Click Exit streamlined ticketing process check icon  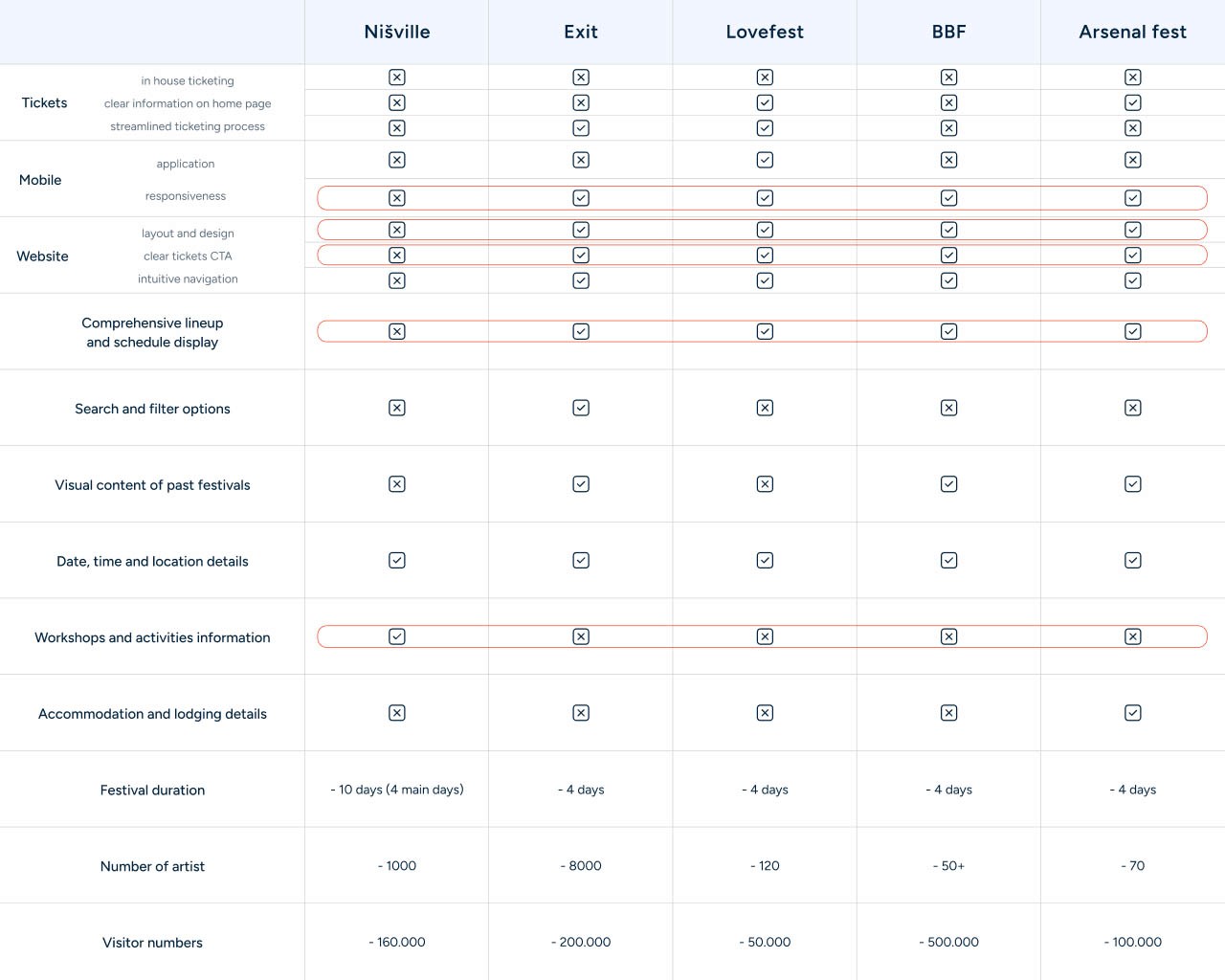click(581, 128)
